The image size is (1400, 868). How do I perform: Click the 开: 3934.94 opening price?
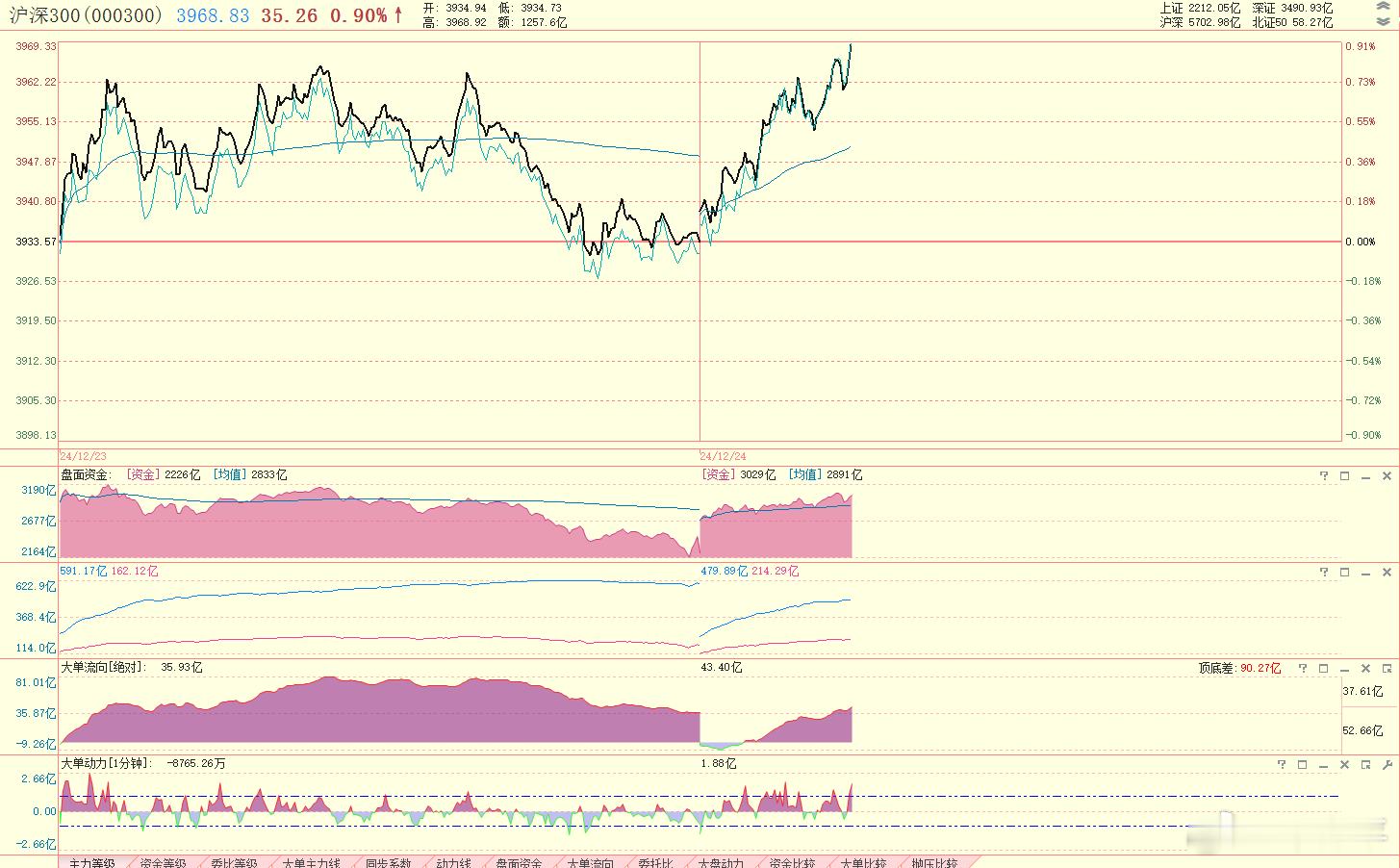455,8
